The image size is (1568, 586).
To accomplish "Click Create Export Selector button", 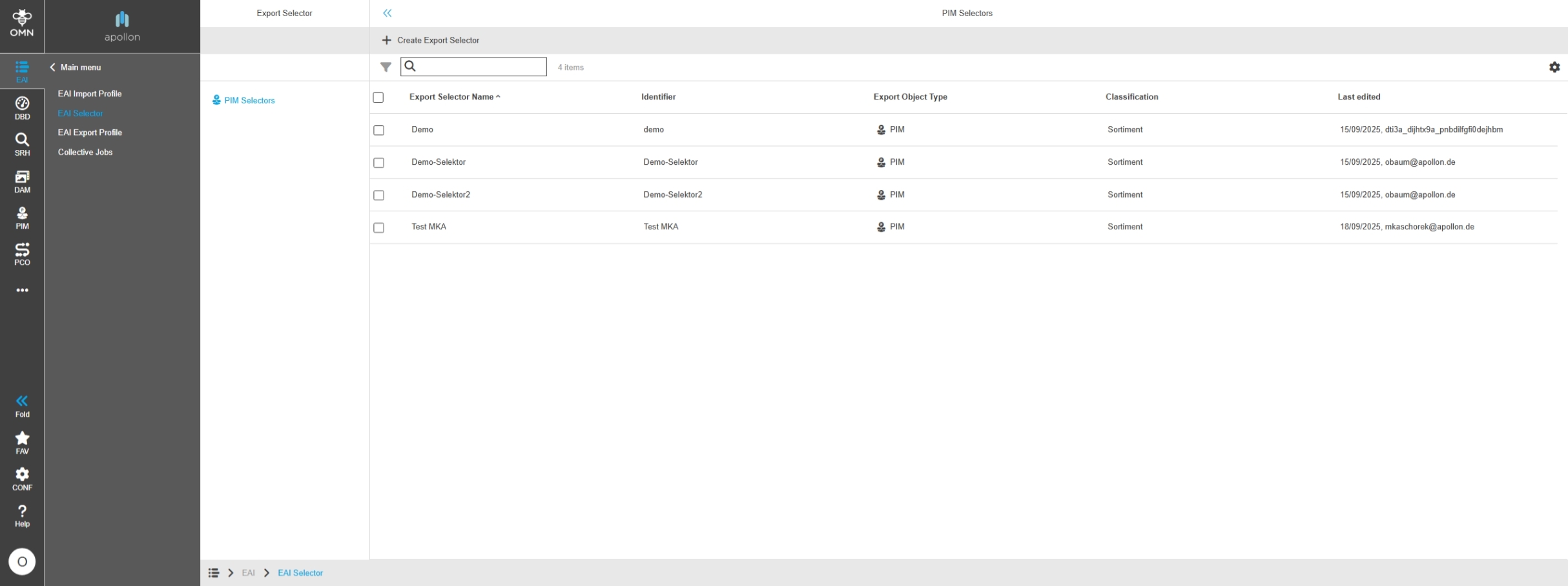I will [x=431, y=40].
